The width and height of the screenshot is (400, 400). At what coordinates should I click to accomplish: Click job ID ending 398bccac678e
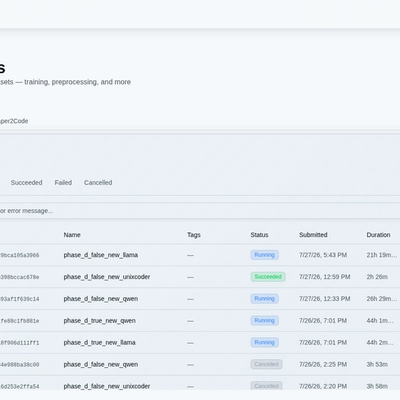(x=19, y=277)
